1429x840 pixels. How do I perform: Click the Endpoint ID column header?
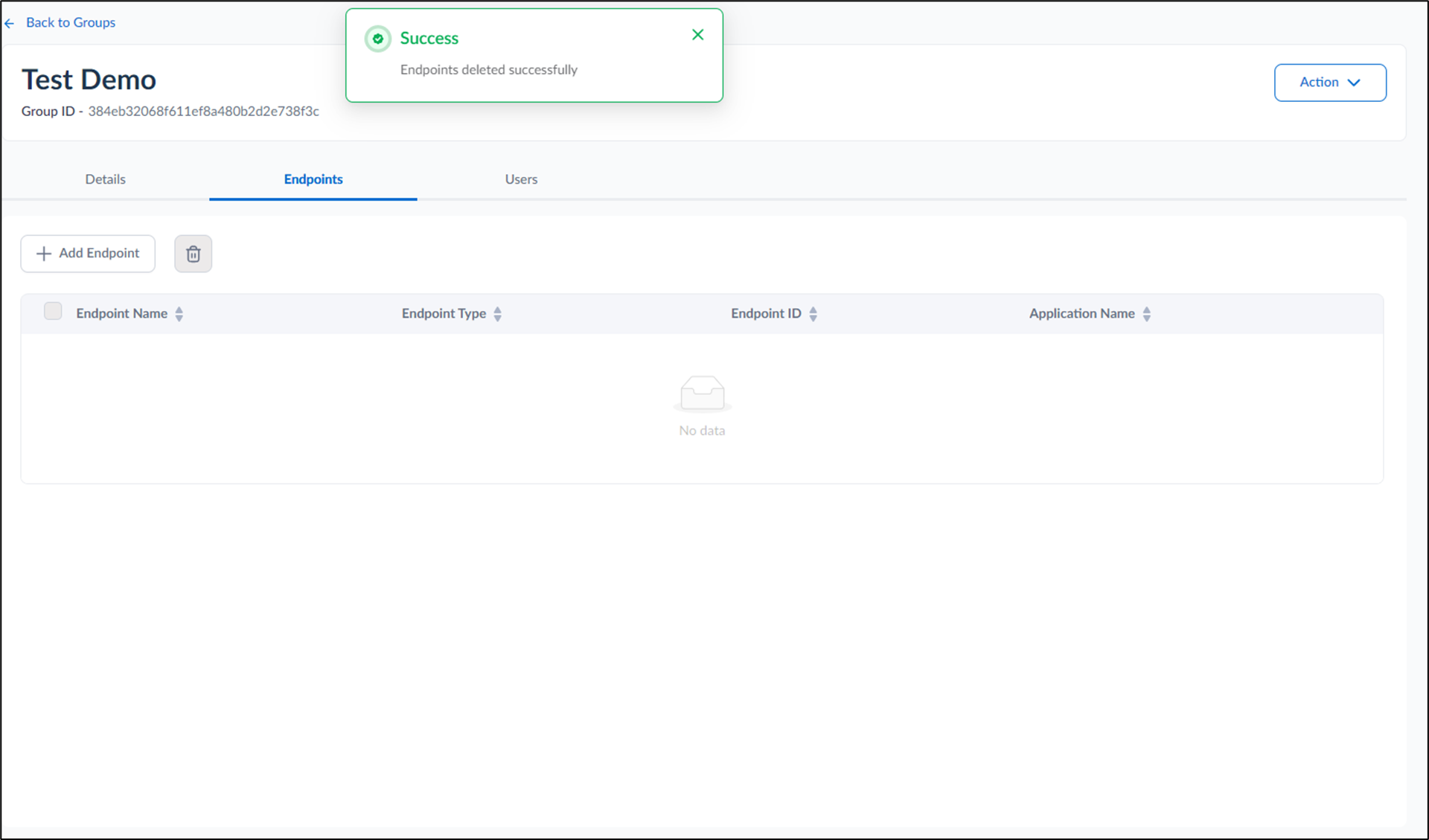(x=766, y=313)
